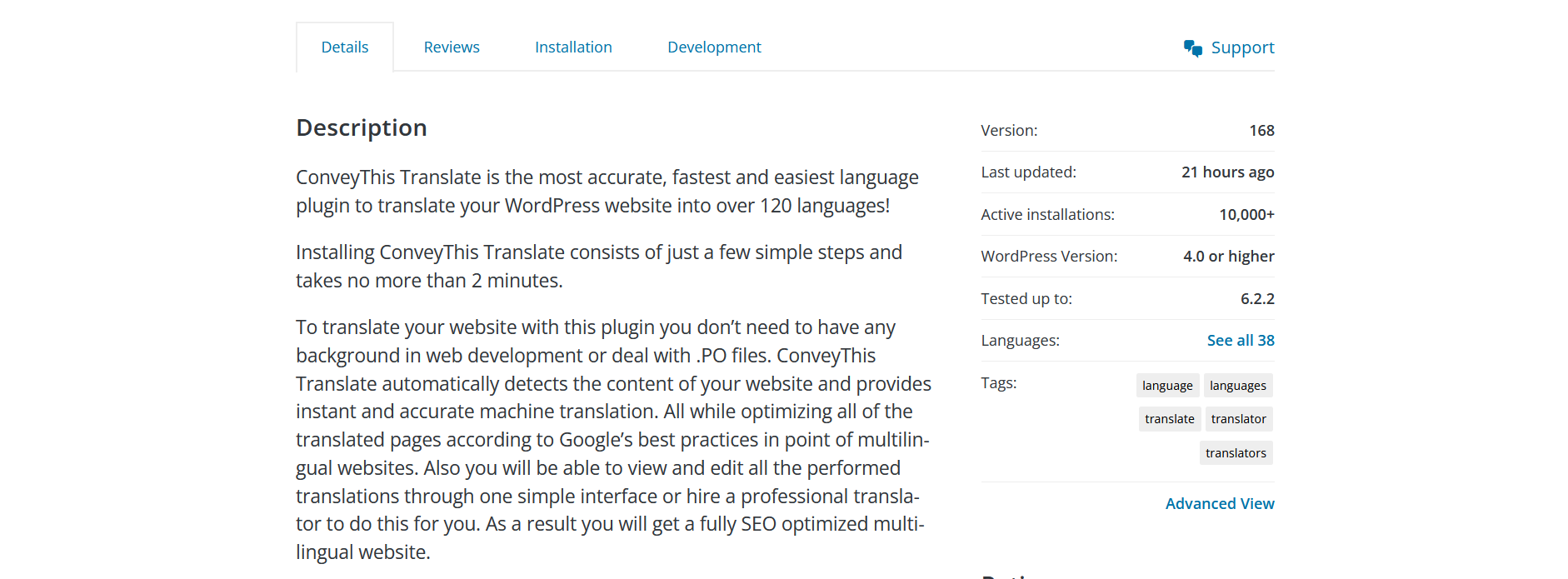The image size is (1568, 579).
Task: Click the Support chat bubbles icon
Action: coord(1193,48)
